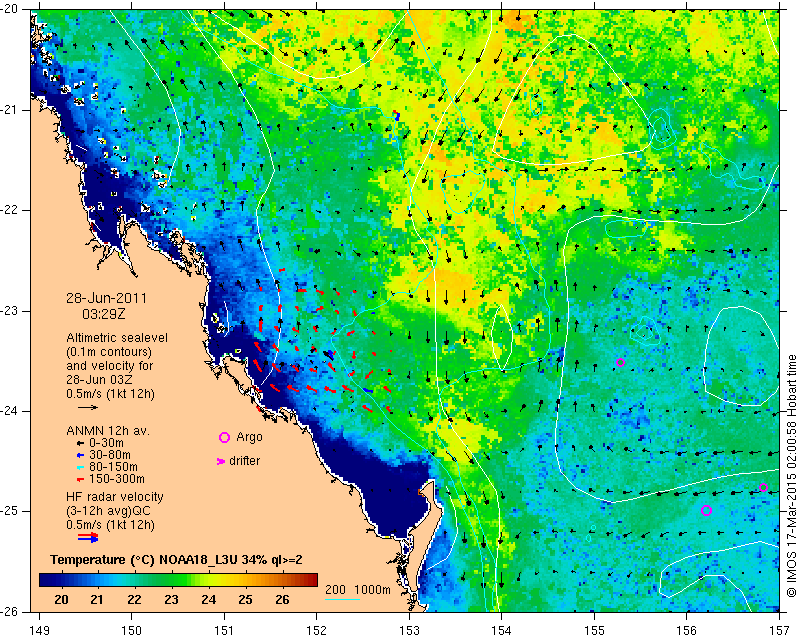Click colorbar tick label 21

[97, 600]
